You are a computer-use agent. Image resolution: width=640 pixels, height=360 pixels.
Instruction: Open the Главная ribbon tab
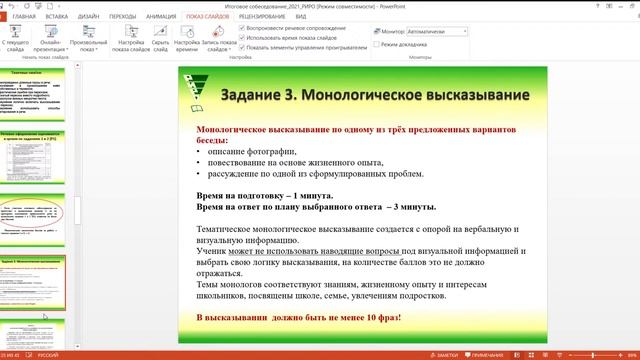(x=24, y=17)
